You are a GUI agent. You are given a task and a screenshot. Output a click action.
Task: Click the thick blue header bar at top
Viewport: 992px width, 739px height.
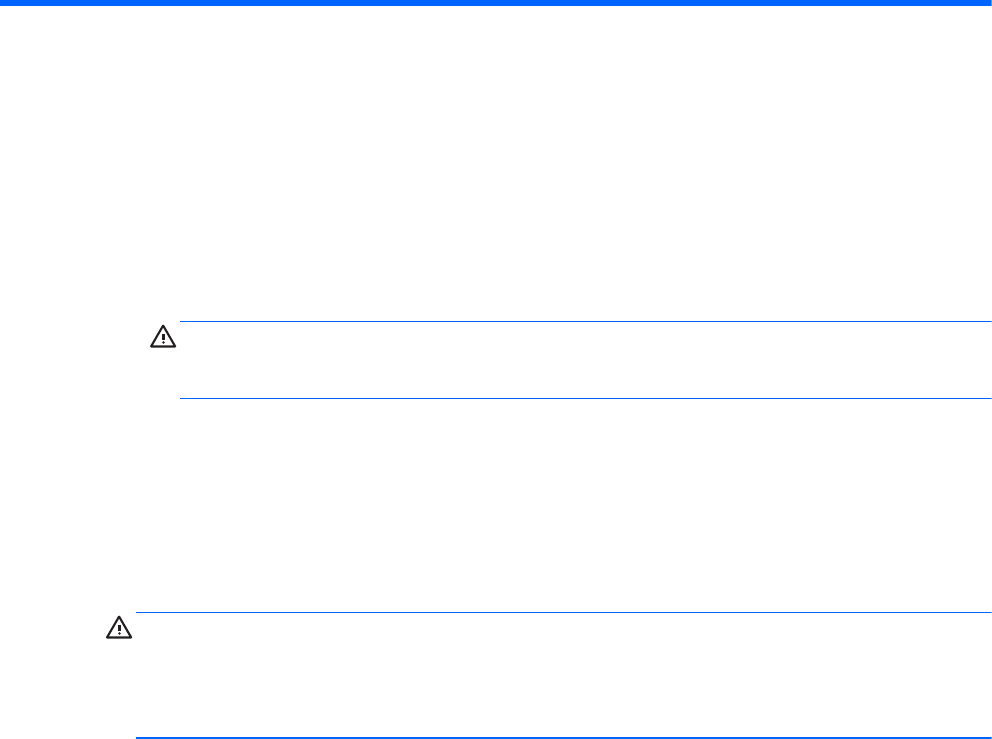tap(496, 4)
